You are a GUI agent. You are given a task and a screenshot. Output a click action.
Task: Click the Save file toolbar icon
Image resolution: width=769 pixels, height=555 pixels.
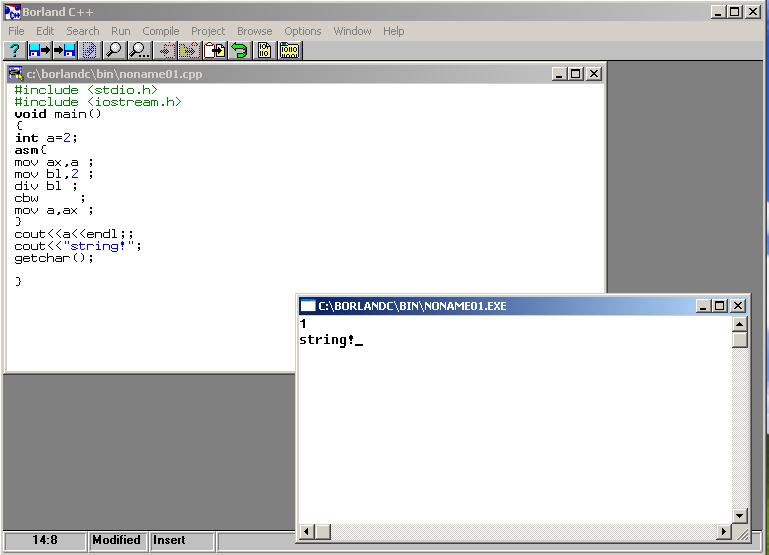point(65,50)
